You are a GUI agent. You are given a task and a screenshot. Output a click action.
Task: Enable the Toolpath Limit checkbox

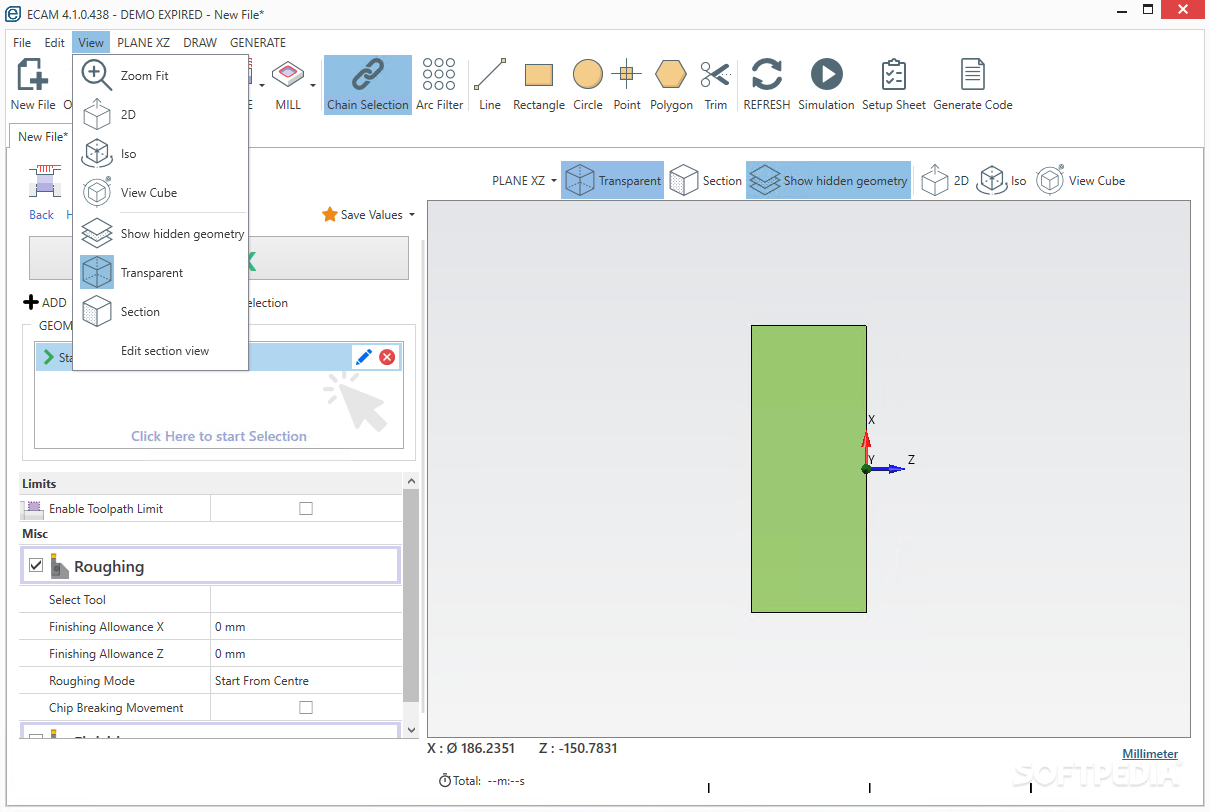pyautogui.click(x=306, y=509)
